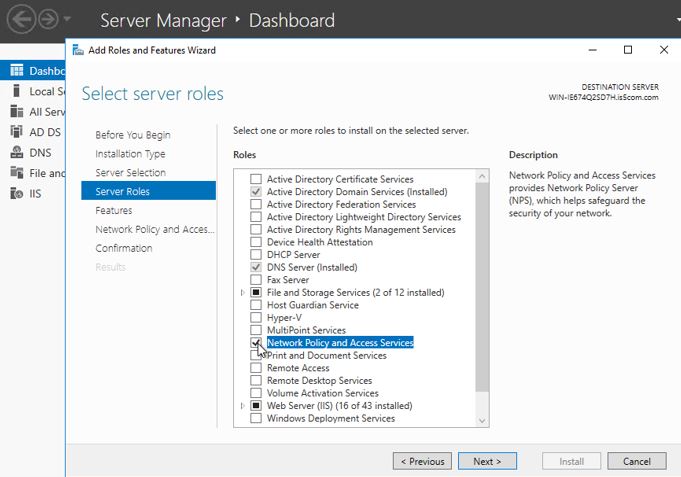
Task: Check Print and Document Services
Action: [256, 355]
